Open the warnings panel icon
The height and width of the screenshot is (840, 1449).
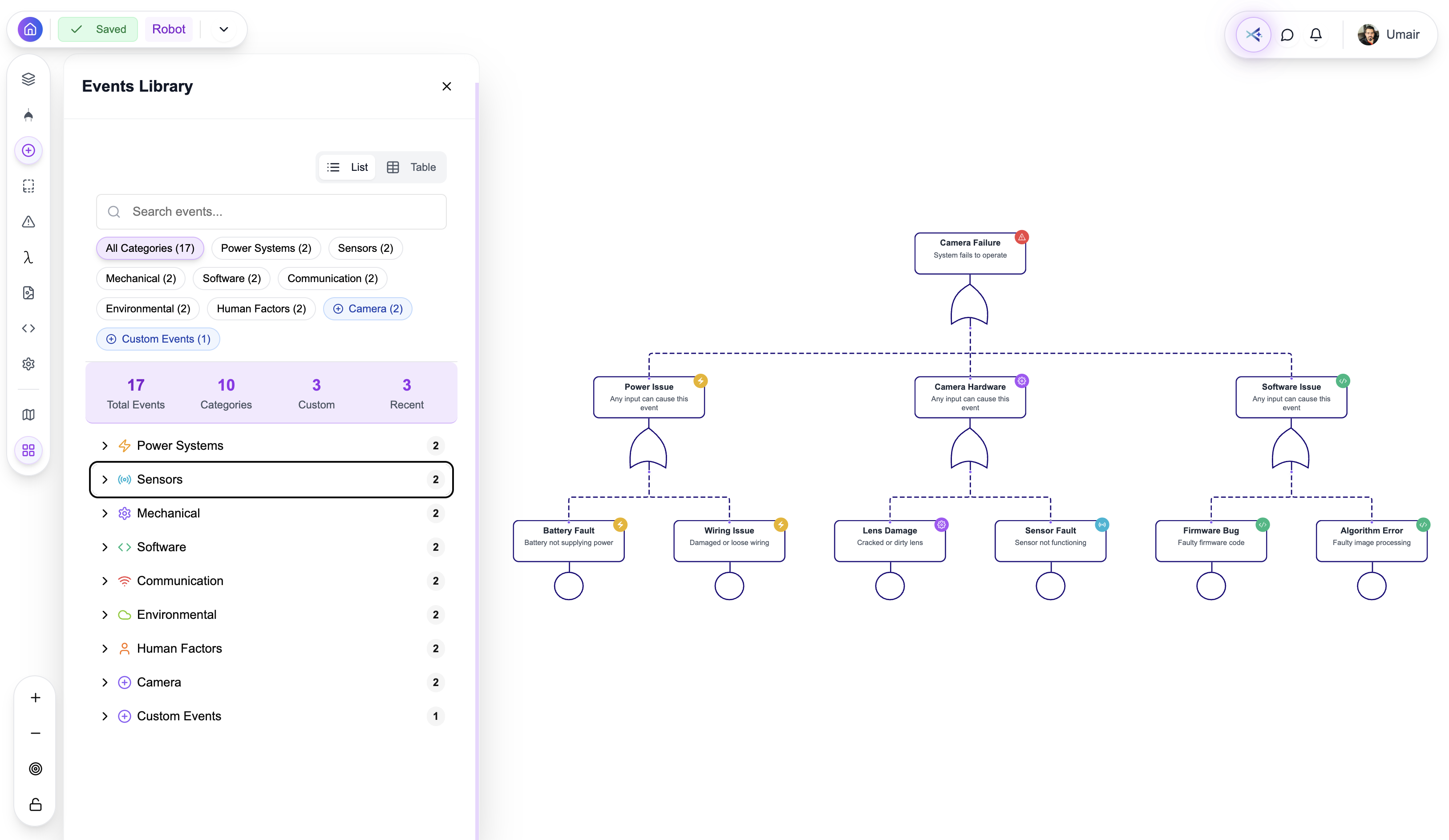click(28, 222)
